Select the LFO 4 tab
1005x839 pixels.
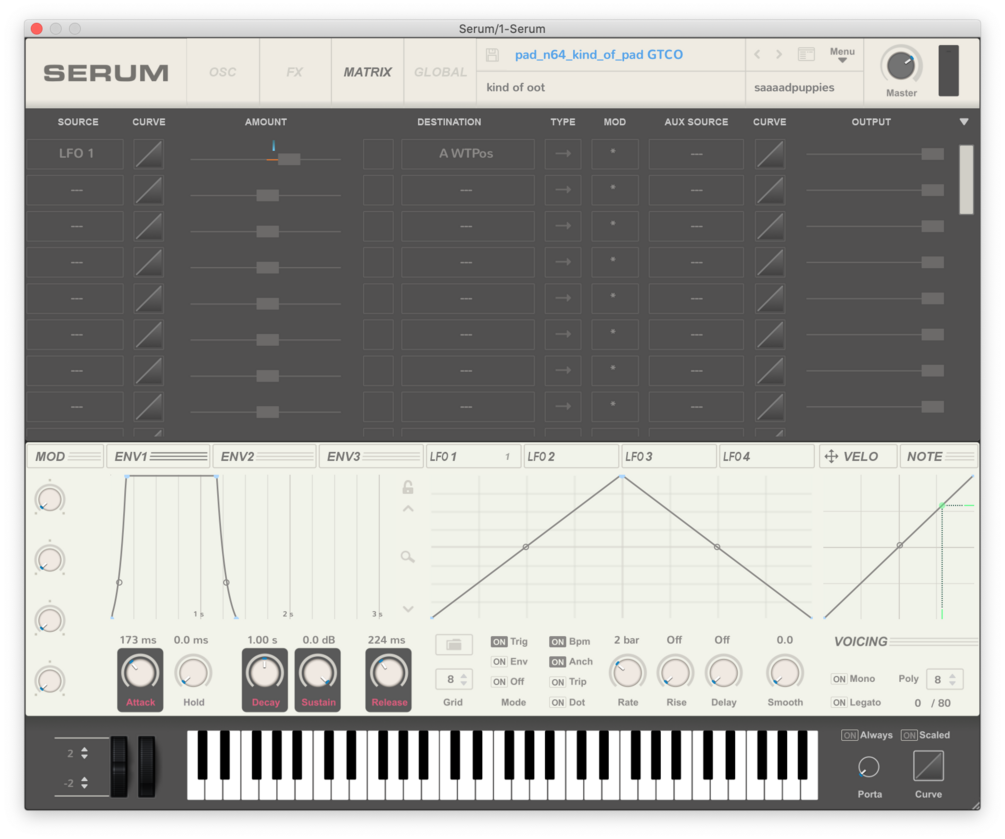coord(767,456)
